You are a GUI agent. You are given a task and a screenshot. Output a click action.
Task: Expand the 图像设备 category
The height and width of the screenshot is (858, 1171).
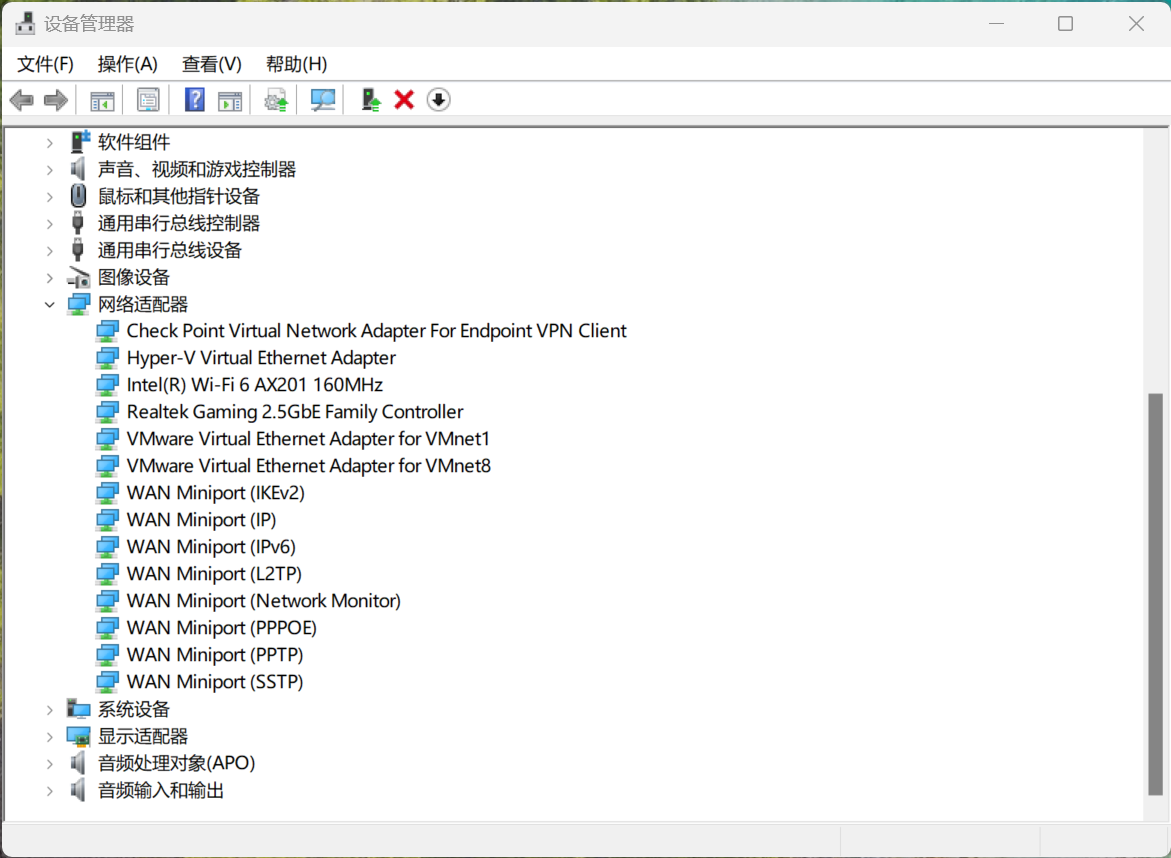point(49,278)
